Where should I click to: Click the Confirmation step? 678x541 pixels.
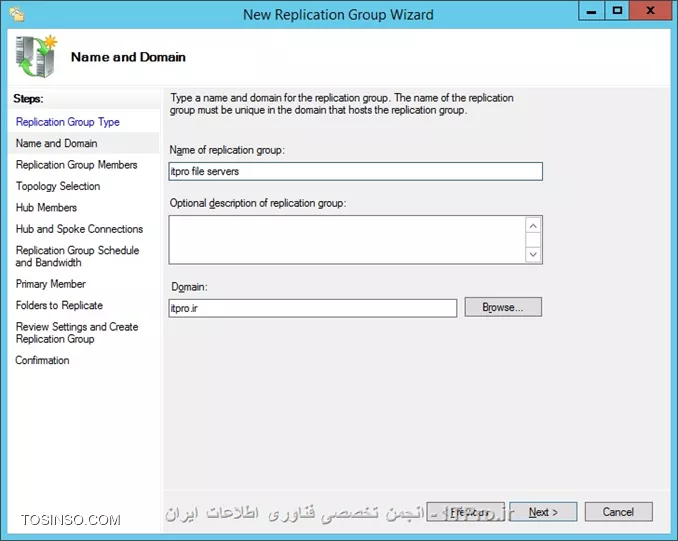pos(42,360)
